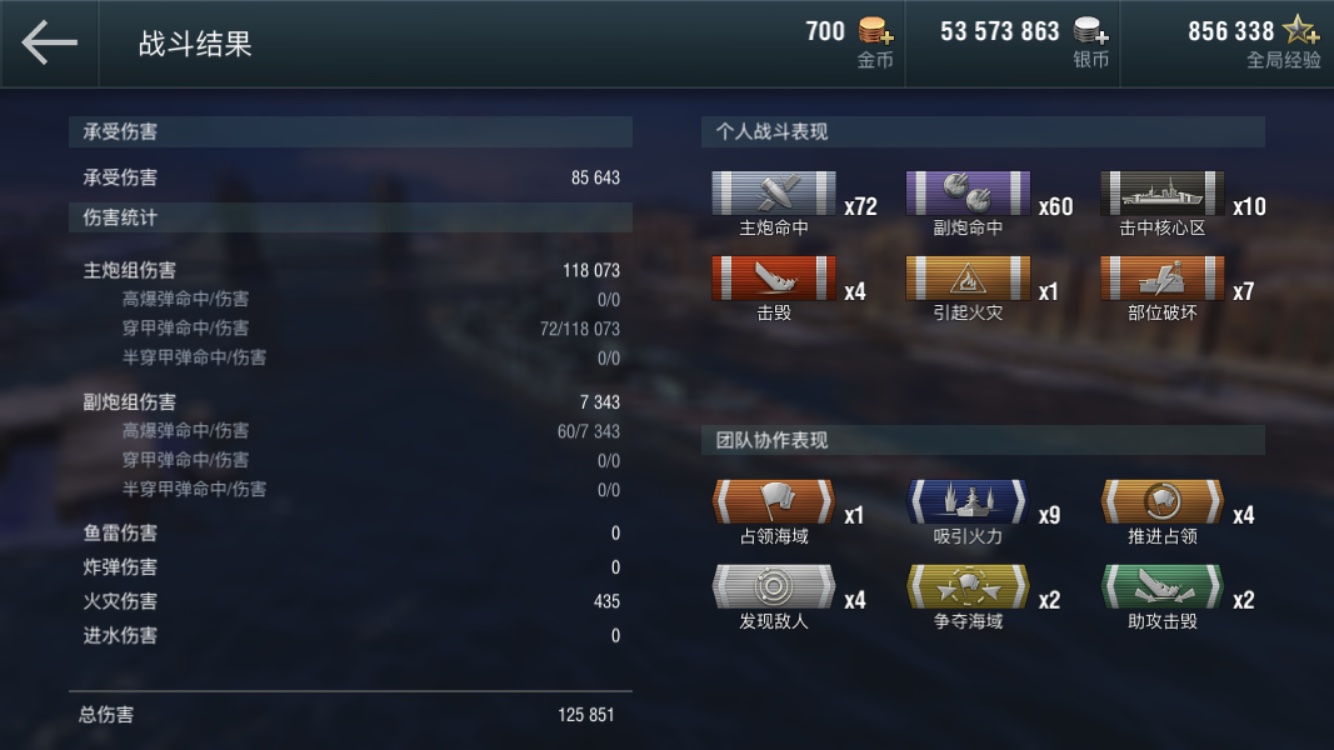Click the 总伤害 total row
The width and height of the screenshot is (1334, 750).
[x=350, y=715]
